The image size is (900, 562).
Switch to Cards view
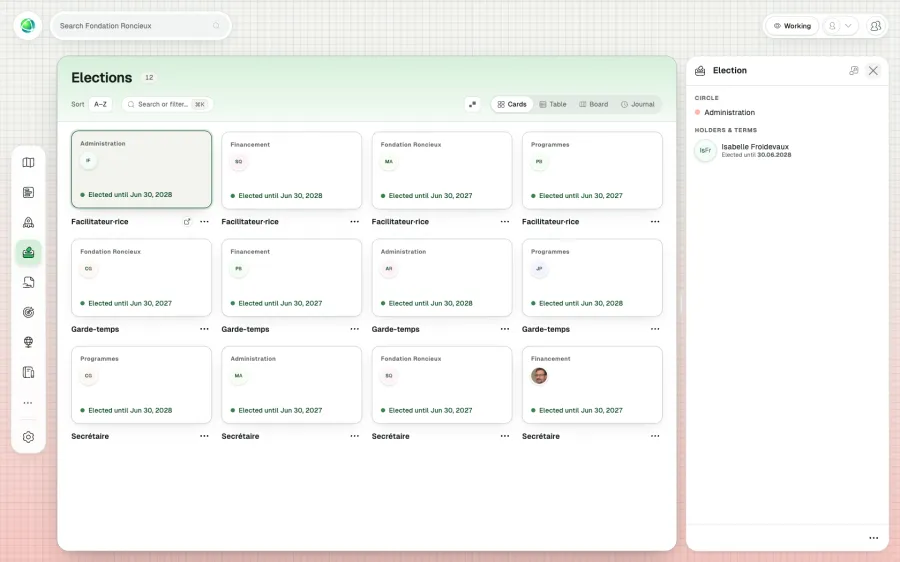512,104
